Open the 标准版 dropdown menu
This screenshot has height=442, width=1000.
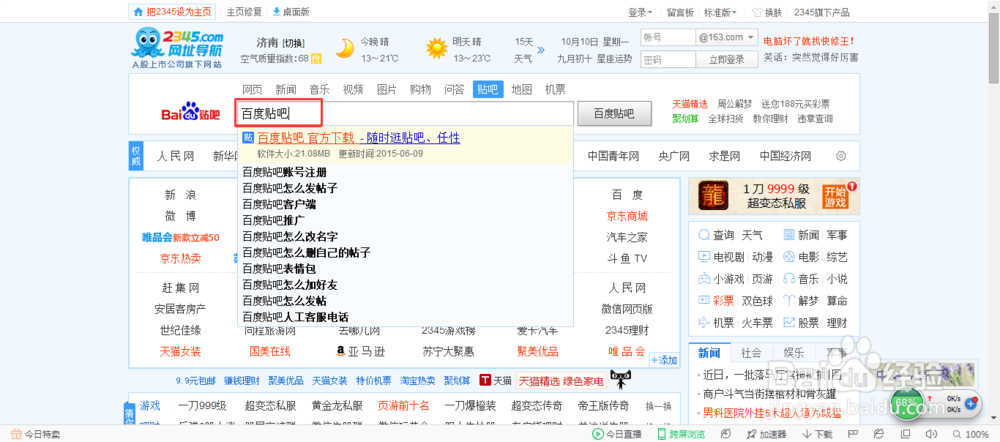tap(720, 12)
